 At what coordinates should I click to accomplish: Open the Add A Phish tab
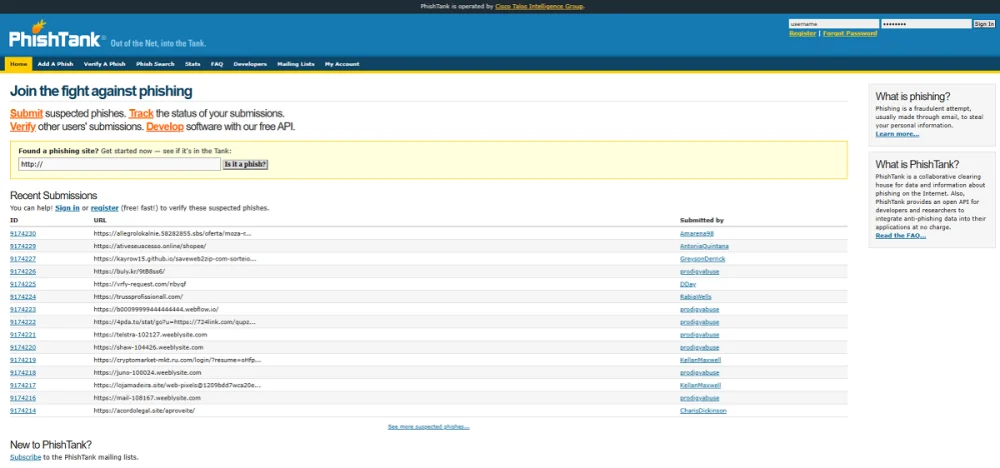(x=55, y=64)
